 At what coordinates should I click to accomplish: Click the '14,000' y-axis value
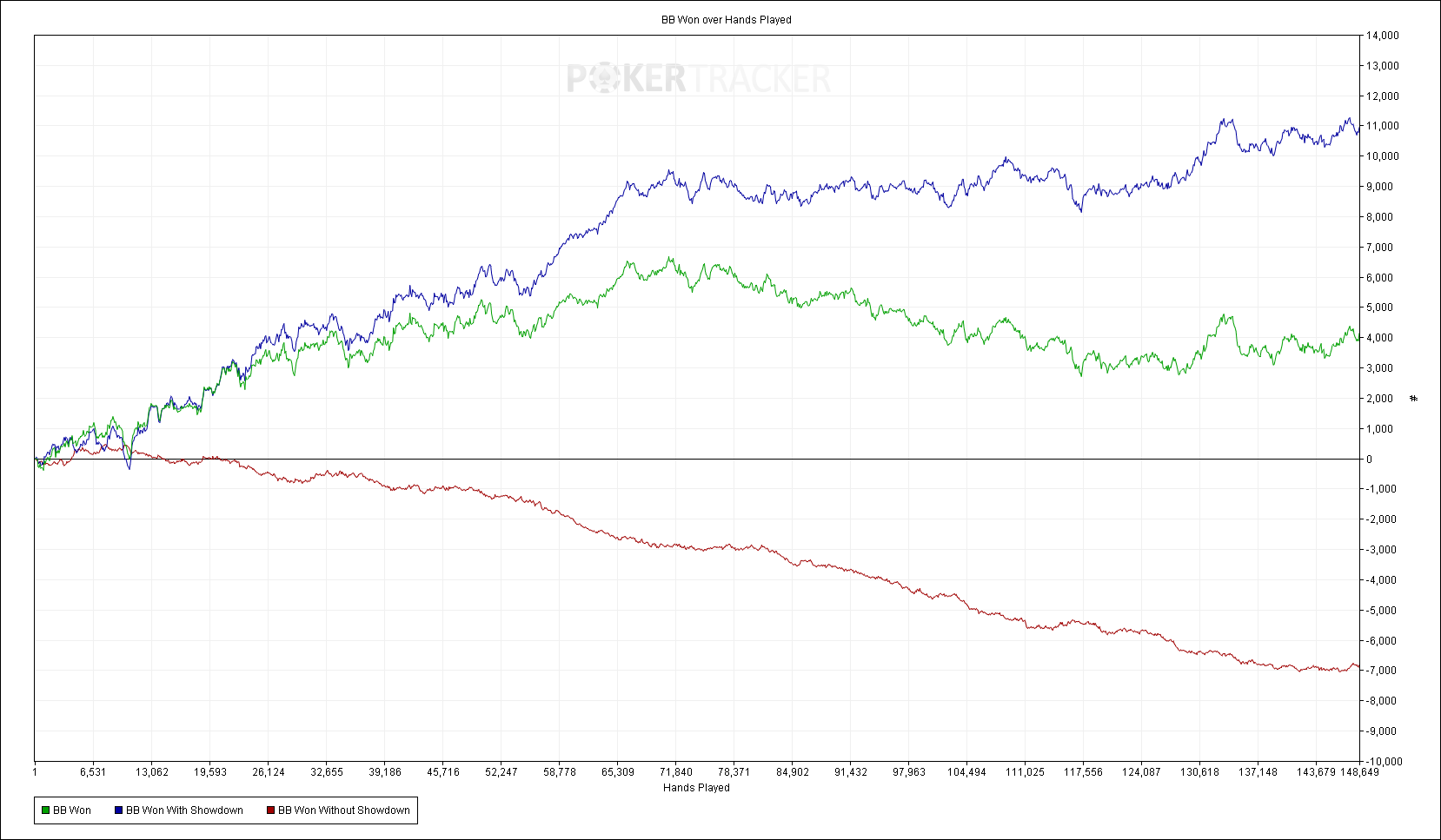pyautogui.click(x=1383, y=36)
